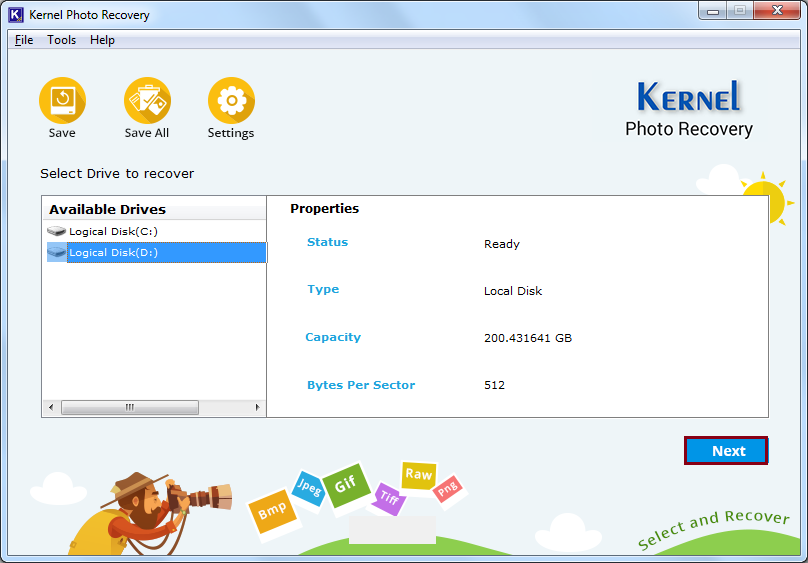Click the drive icon beside Logical Disk(C:)
The width and height of the screenshot is (808, 563).
56,231
